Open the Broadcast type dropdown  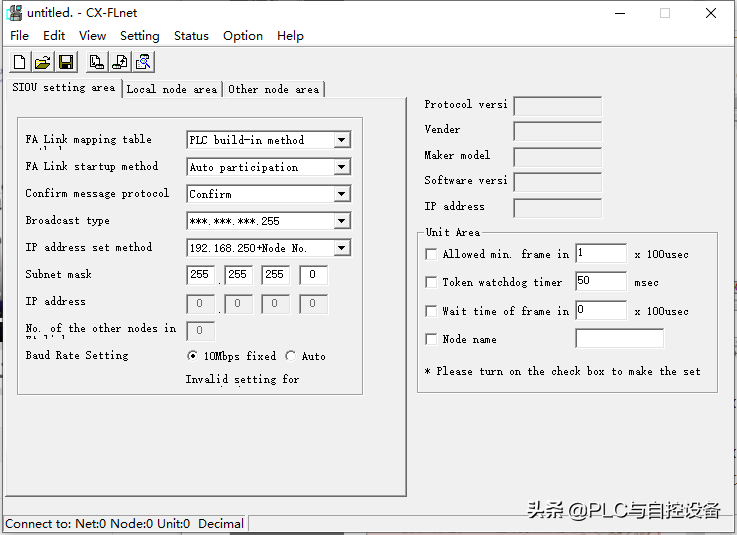(341, 221)
